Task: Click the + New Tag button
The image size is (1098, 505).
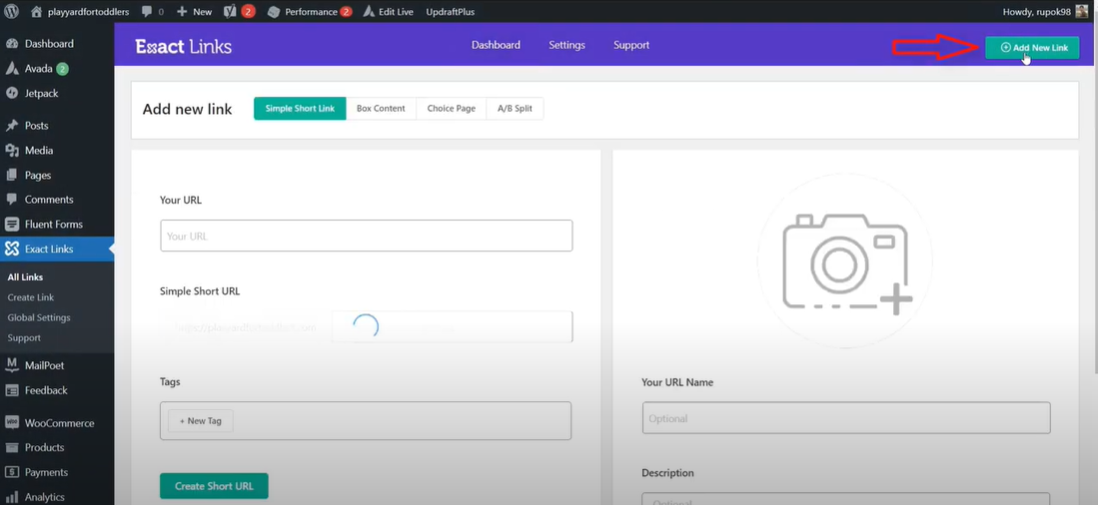Action: click(200, 421)
